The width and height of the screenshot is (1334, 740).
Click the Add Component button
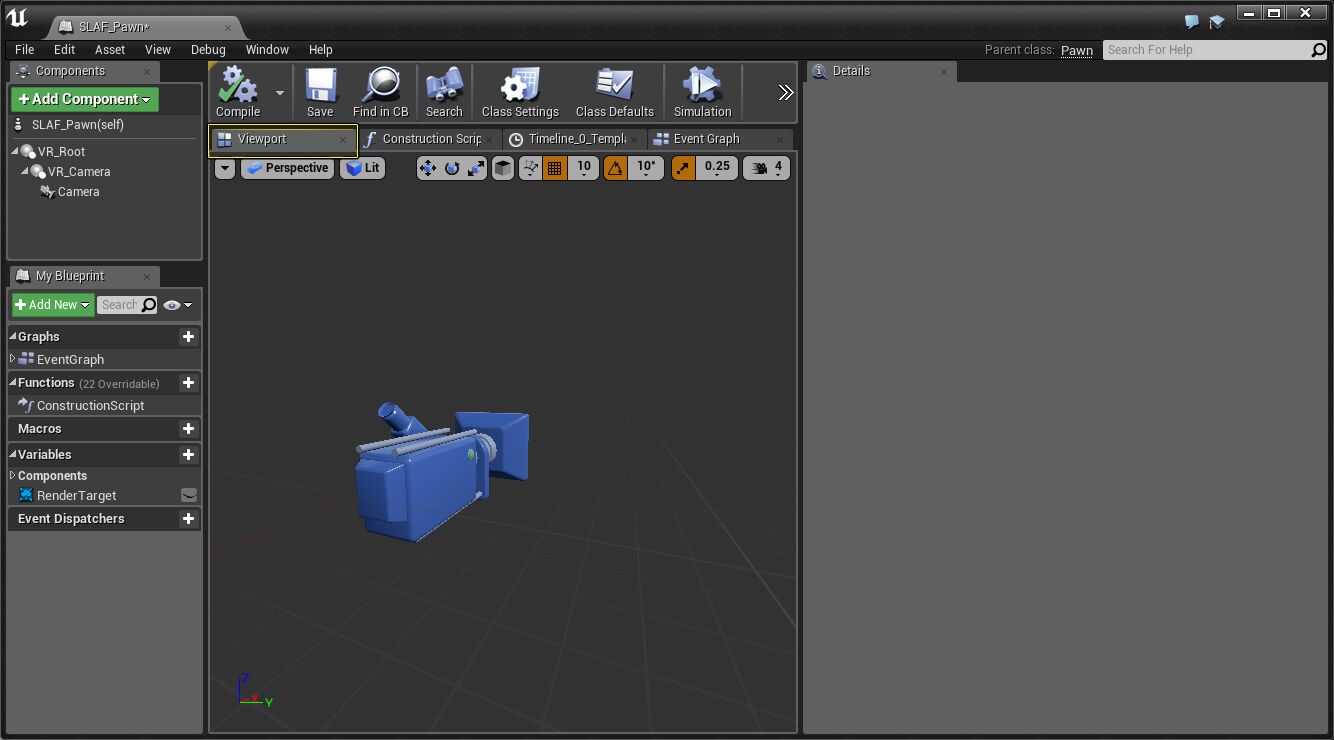pos(84,99)
